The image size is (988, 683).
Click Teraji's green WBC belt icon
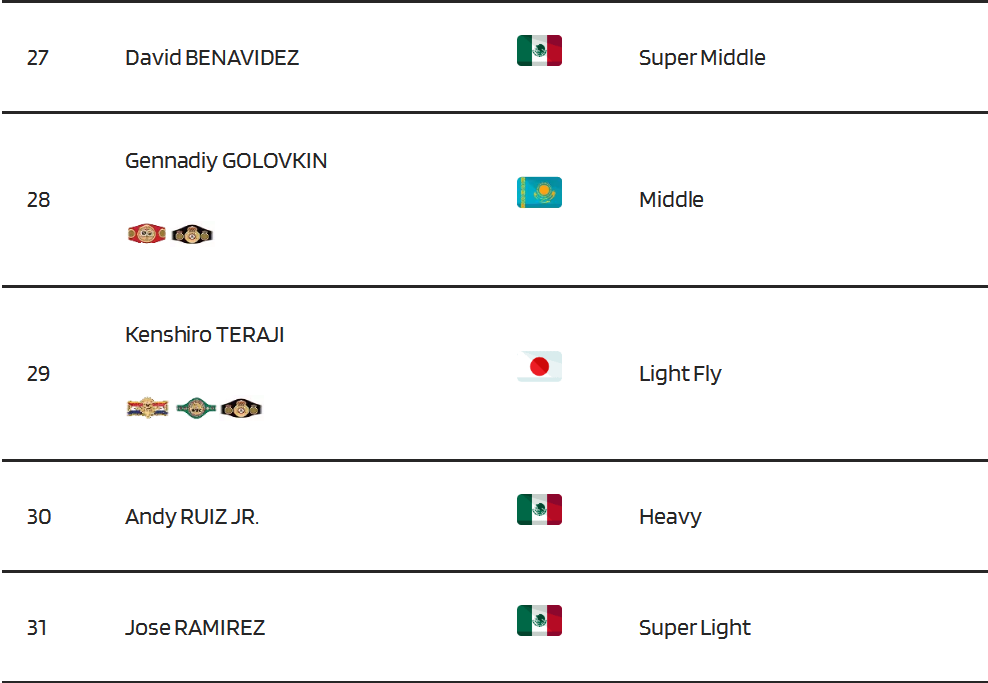pos(196,408)
